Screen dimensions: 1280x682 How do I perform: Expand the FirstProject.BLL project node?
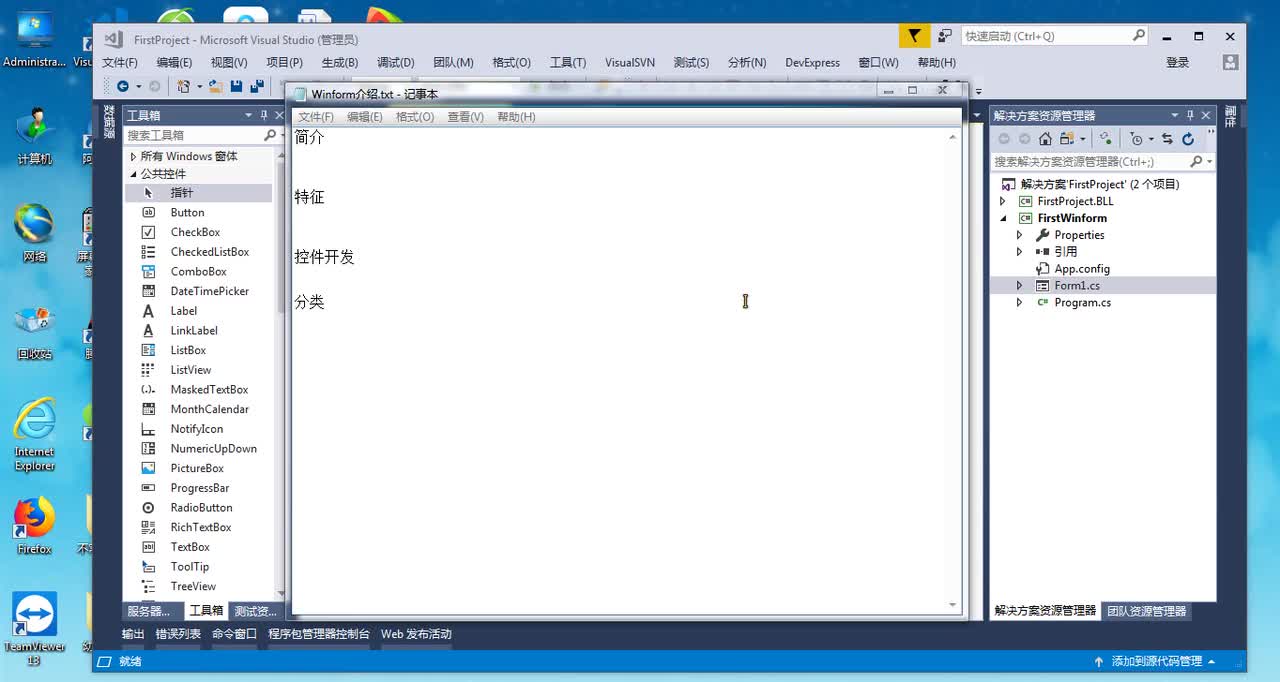1003,201
